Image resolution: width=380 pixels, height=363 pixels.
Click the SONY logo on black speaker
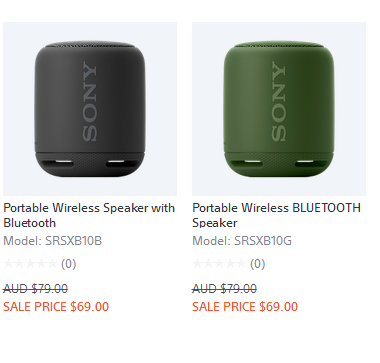90,101
